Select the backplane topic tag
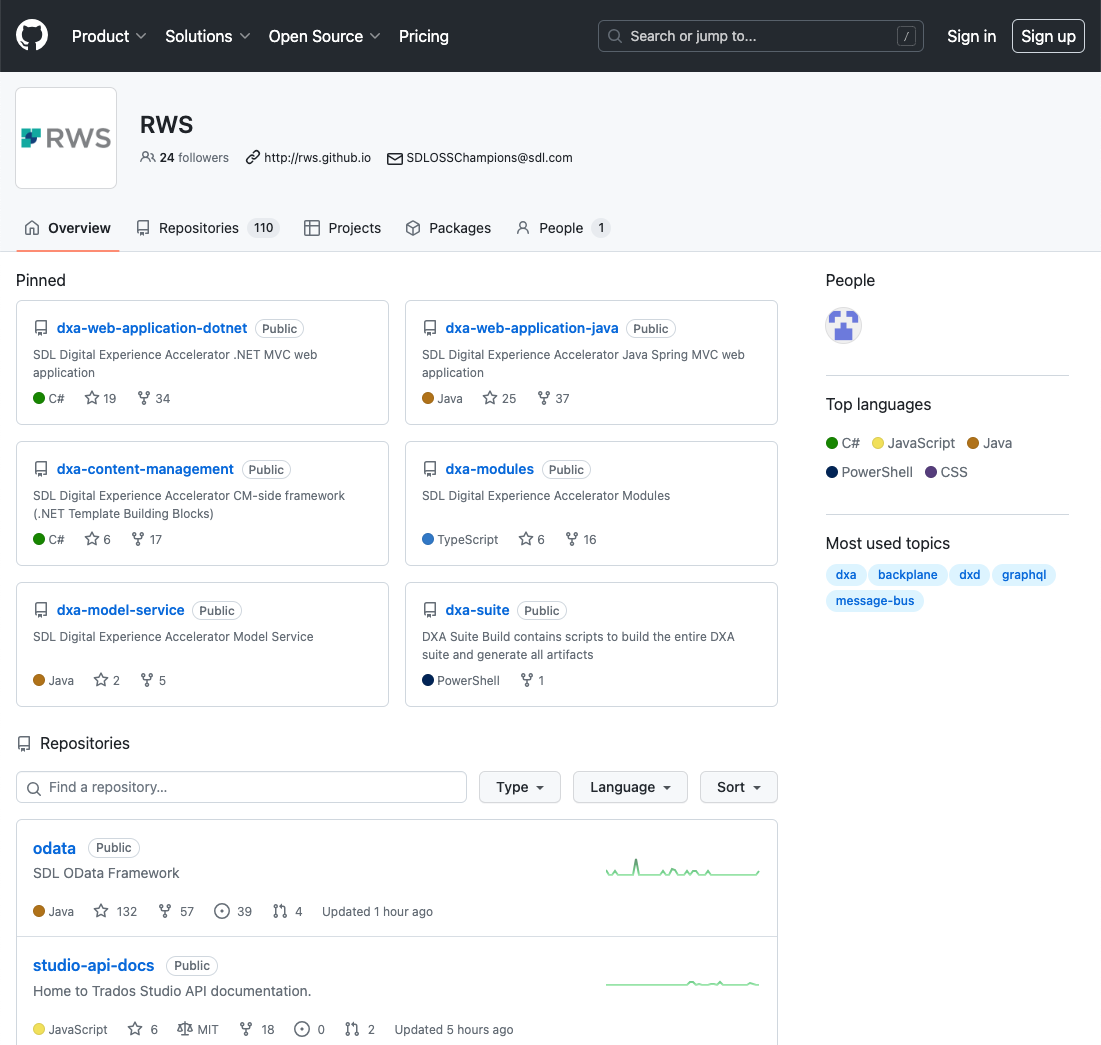Image resolution: width=1101 pixels, height=1045 pixels. click(x=907, y=574)
